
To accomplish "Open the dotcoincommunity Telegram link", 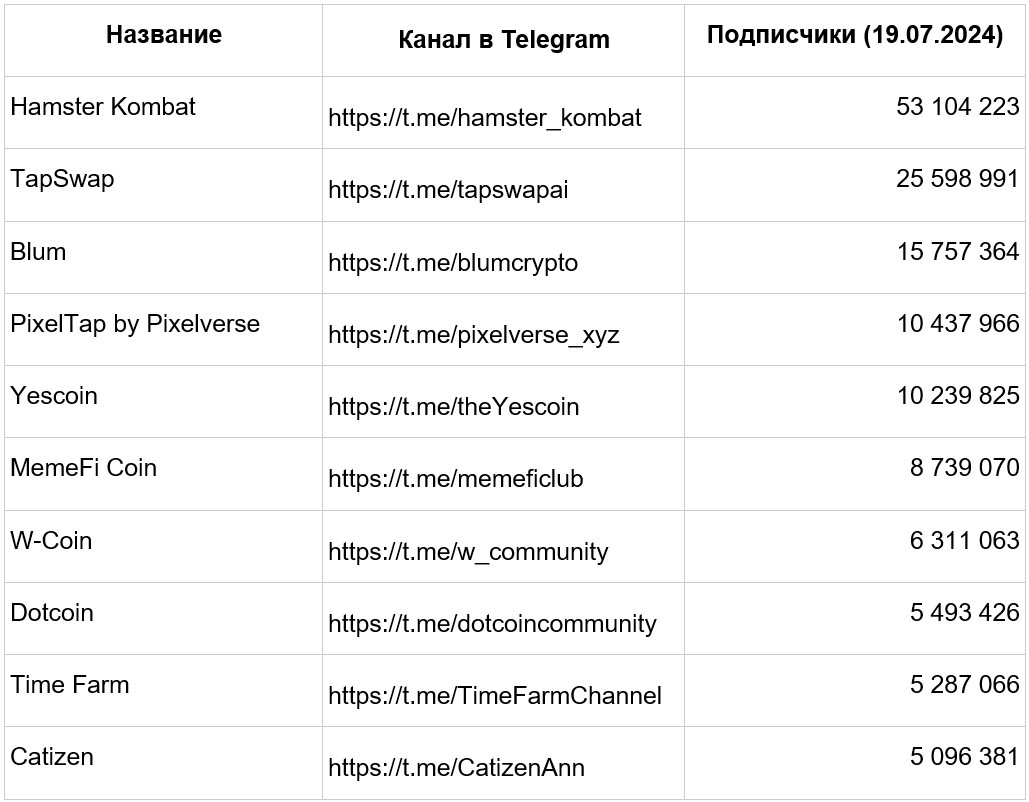I will [492, 623].
